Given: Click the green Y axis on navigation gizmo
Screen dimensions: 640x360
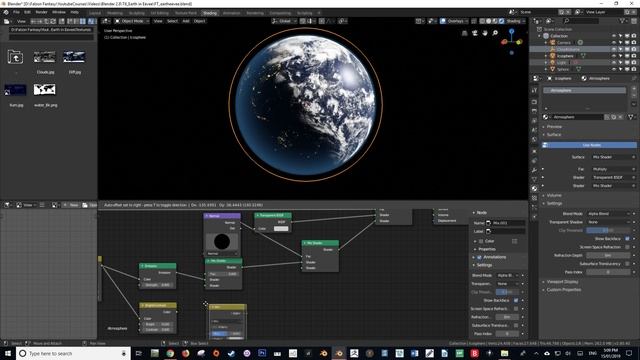Looking at the screenshot, I should (x=519, y=42).
